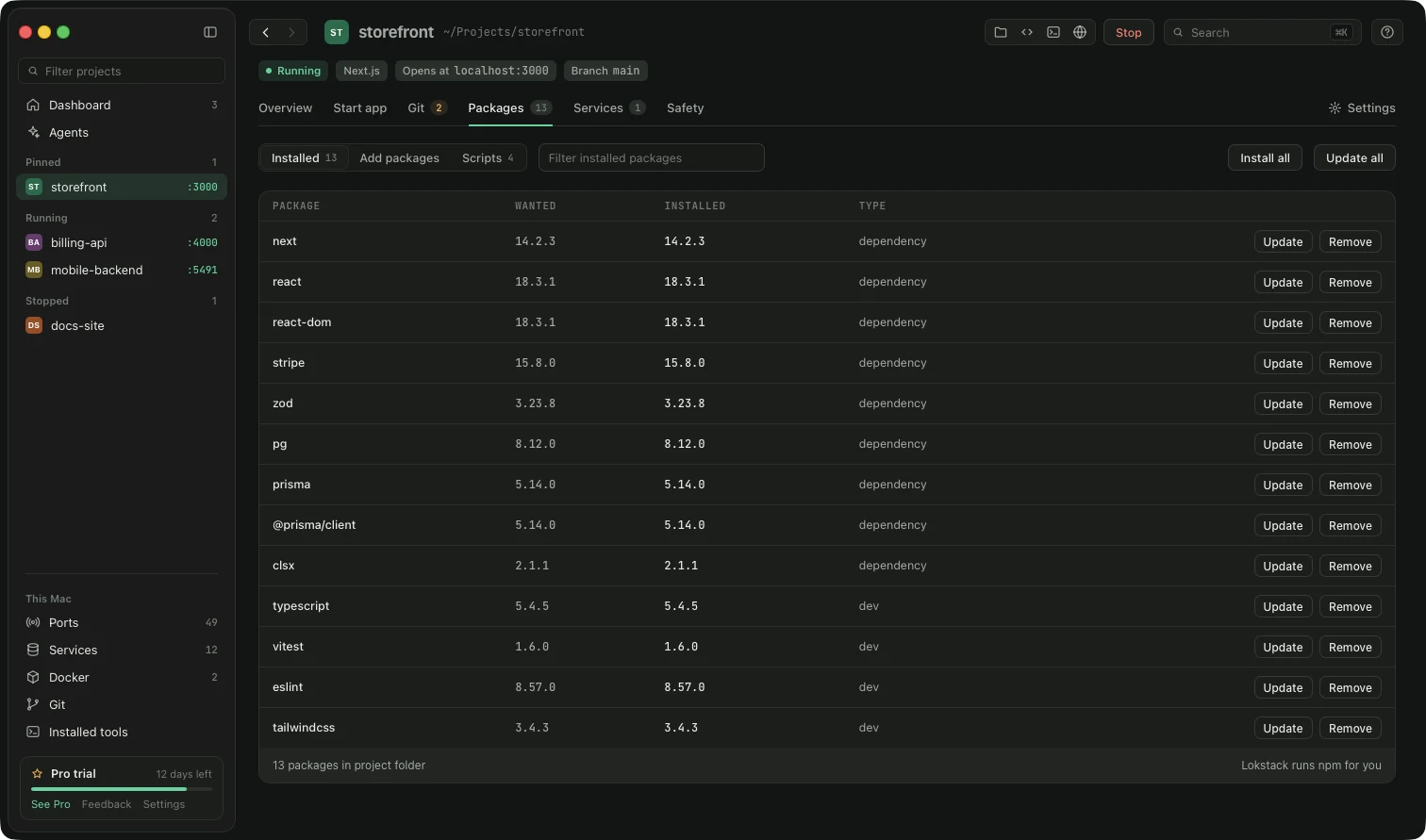This screenshot has height=840, width=1426.
Task: Select the pinned storefront project
Action: (122, 187)
